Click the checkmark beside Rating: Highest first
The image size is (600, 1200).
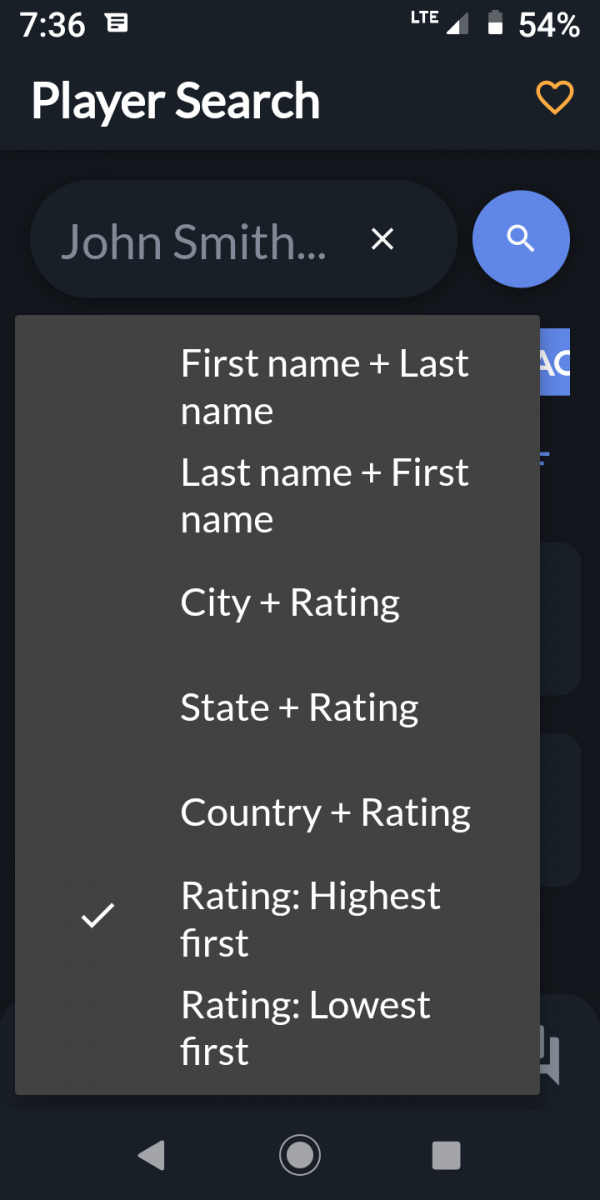pos(98,915)
